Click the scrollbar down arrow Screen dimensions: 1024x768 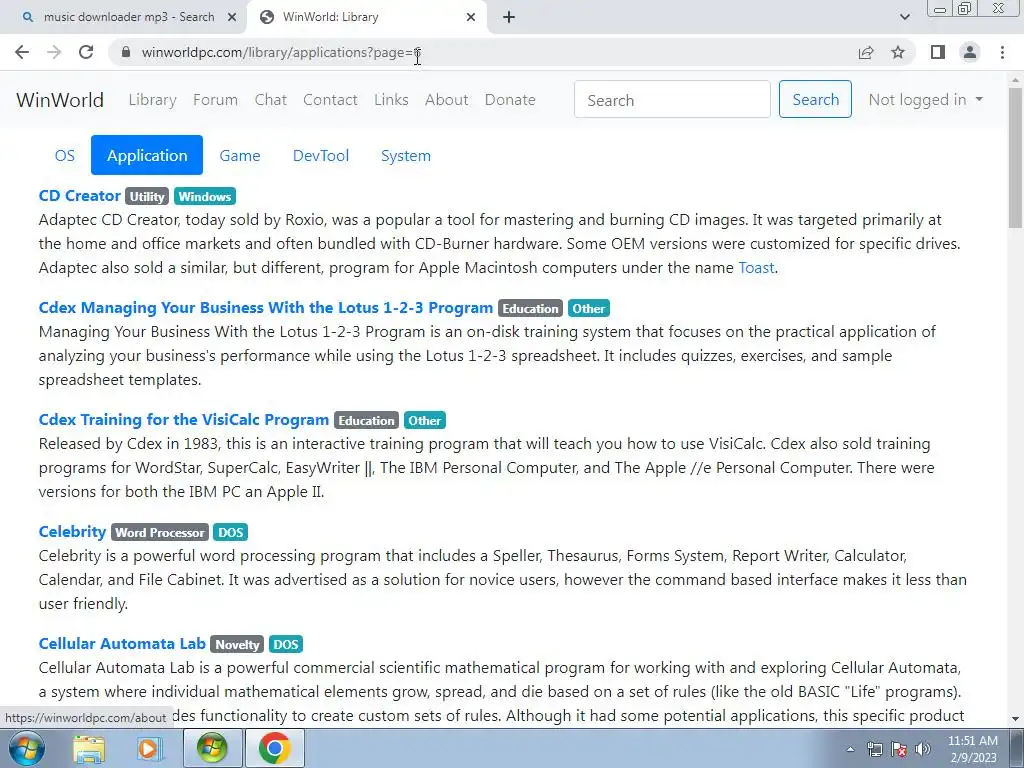1016,720
